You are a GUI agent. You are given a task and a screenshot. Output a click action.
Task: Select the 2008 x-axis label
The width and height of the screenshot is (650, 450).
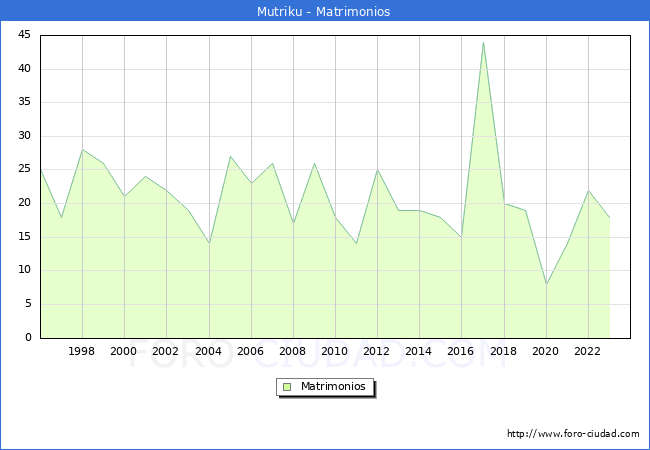293,351
